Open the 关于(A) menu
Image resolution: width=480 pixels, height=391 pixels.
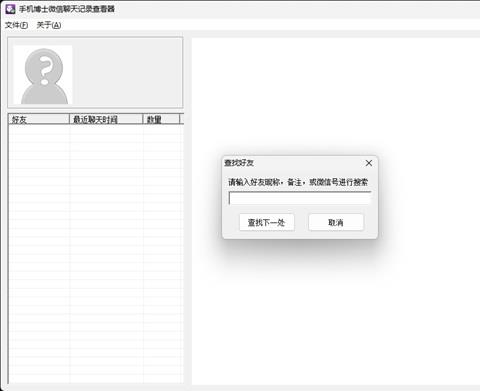tap(49, 25)
